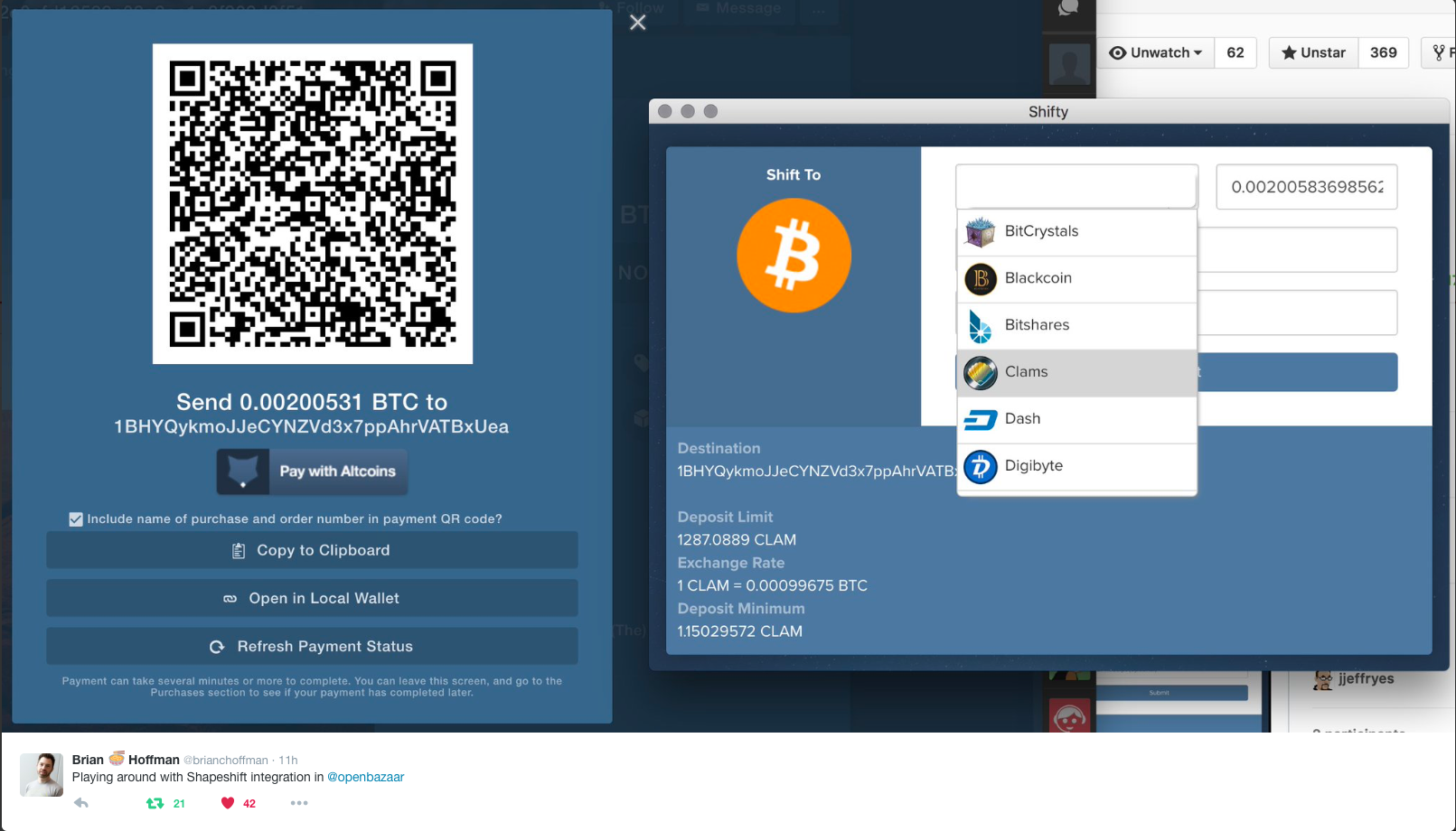Click the ShapeShift fox icon
This screenshot has width=1456, height=831.
pyautogui.click(x=243, y=472)
